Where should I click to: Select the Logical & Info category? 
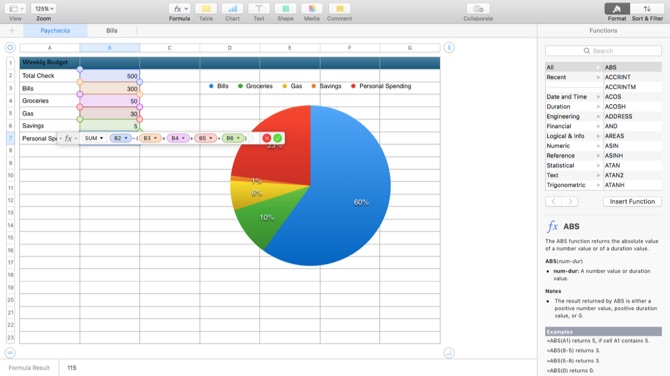coord(574,136)
